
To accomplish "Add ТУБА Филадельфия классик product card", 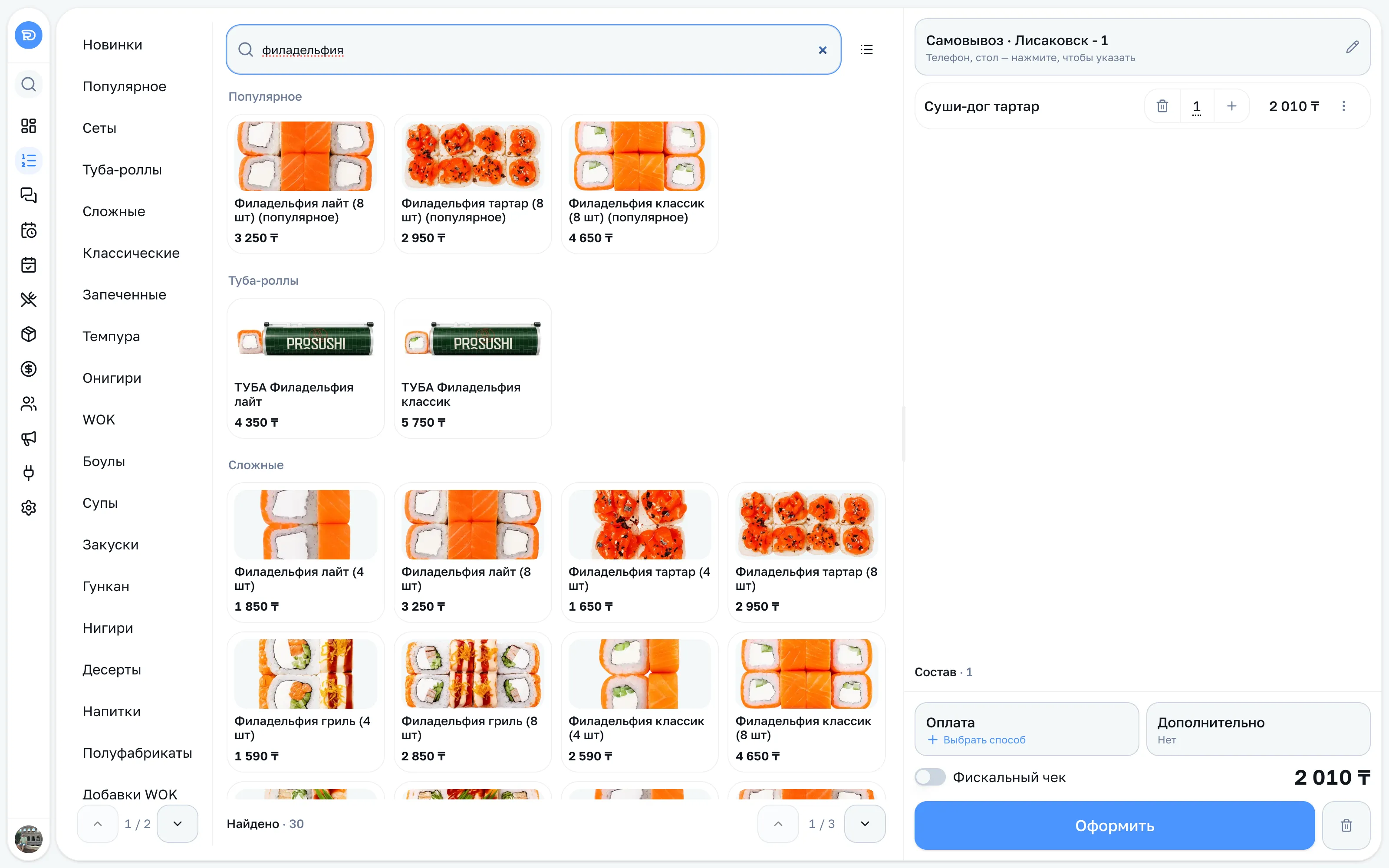I will click(x=472, y=368).
